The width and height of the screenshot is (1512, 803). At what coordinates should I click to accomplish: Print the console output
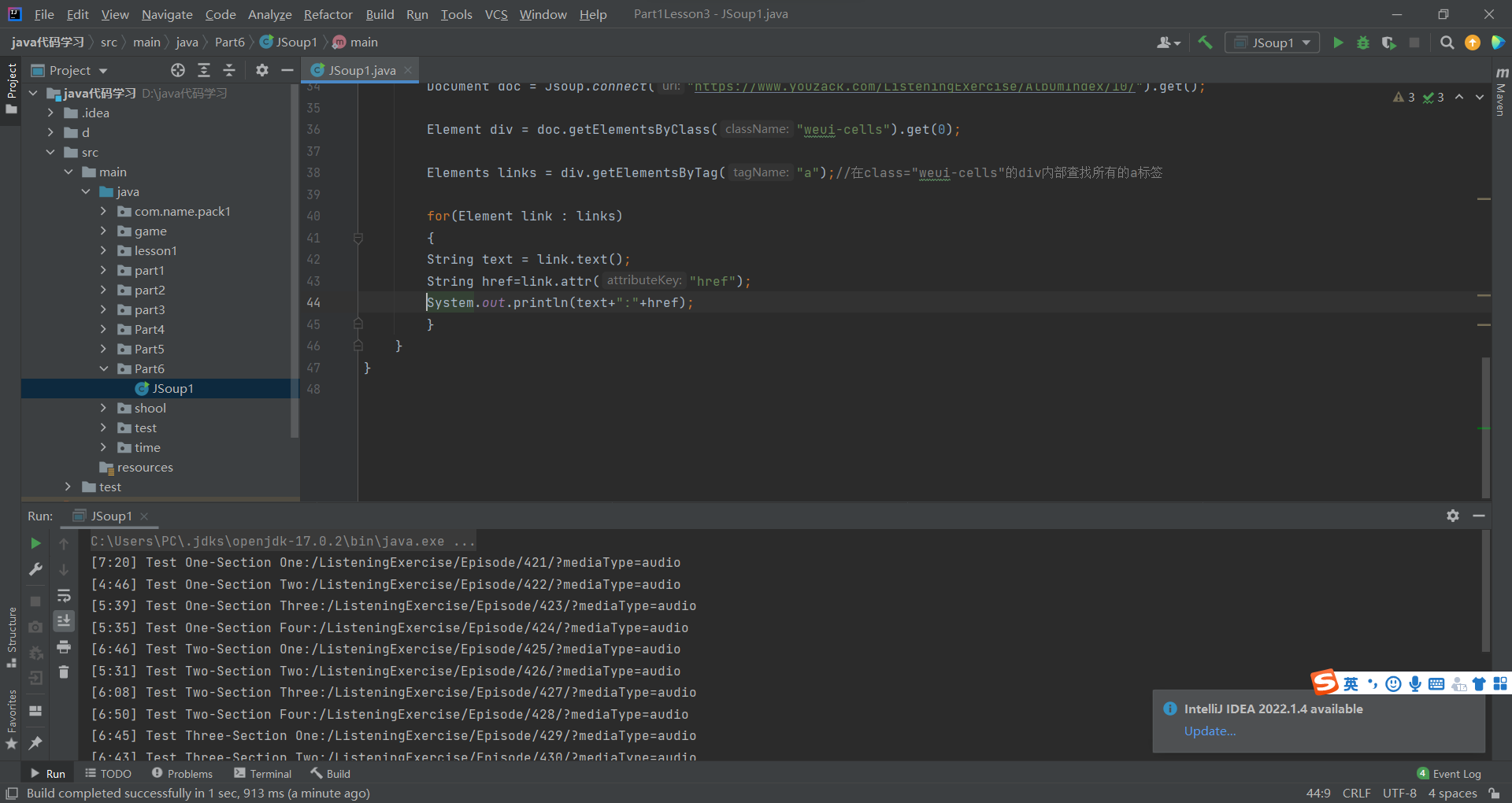(64, 647)
